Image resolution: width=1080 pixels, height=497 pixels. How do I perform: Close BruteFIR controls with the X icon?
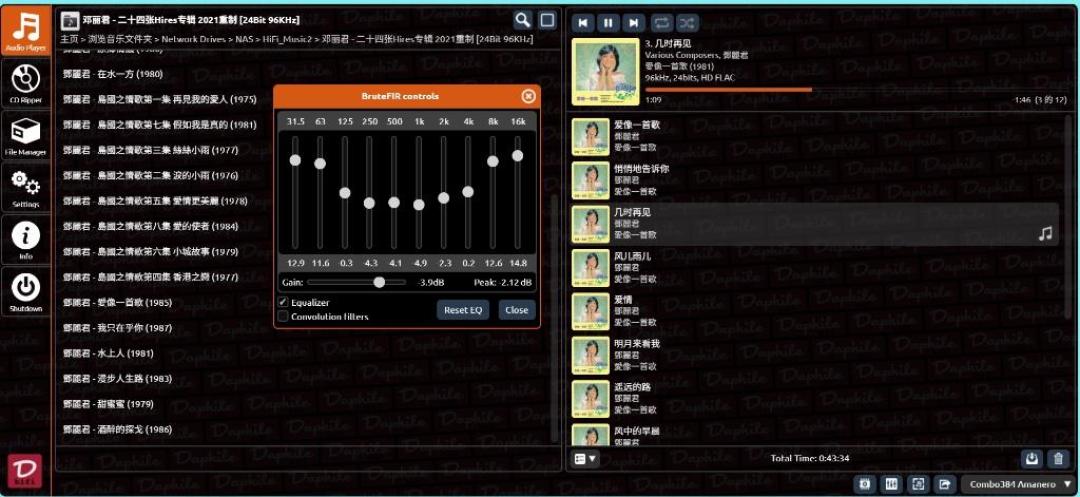point(528,96)
